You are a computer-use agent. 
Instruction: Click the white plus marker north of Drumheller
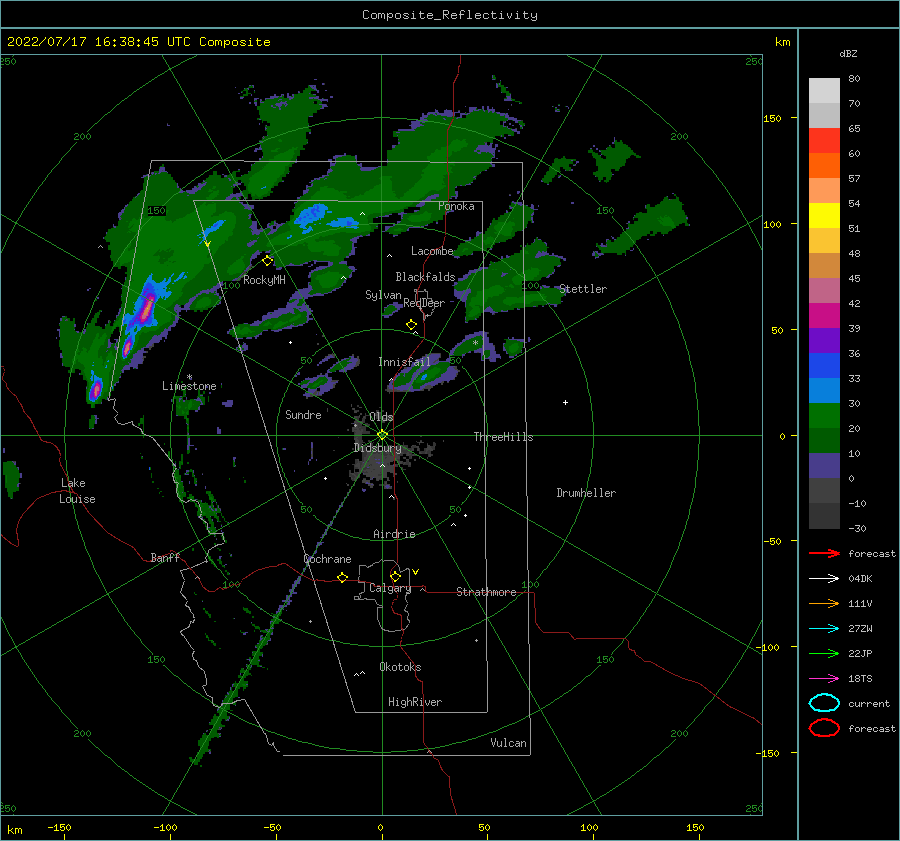pyautogui.click(x=565, y=402)
